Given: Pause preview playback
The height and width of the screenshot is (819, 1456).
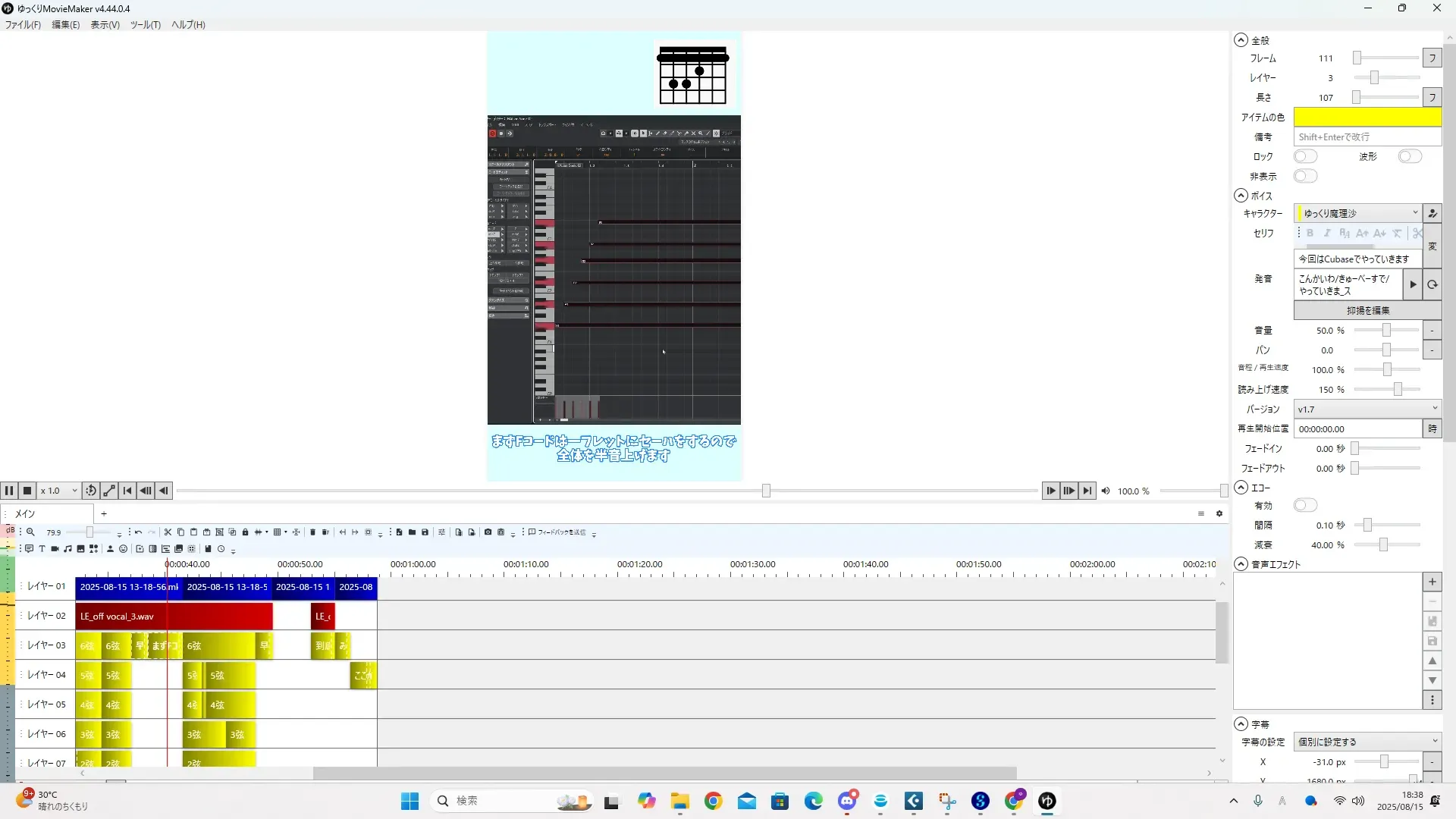Looking at the screenshot, I should coord(9,491).
